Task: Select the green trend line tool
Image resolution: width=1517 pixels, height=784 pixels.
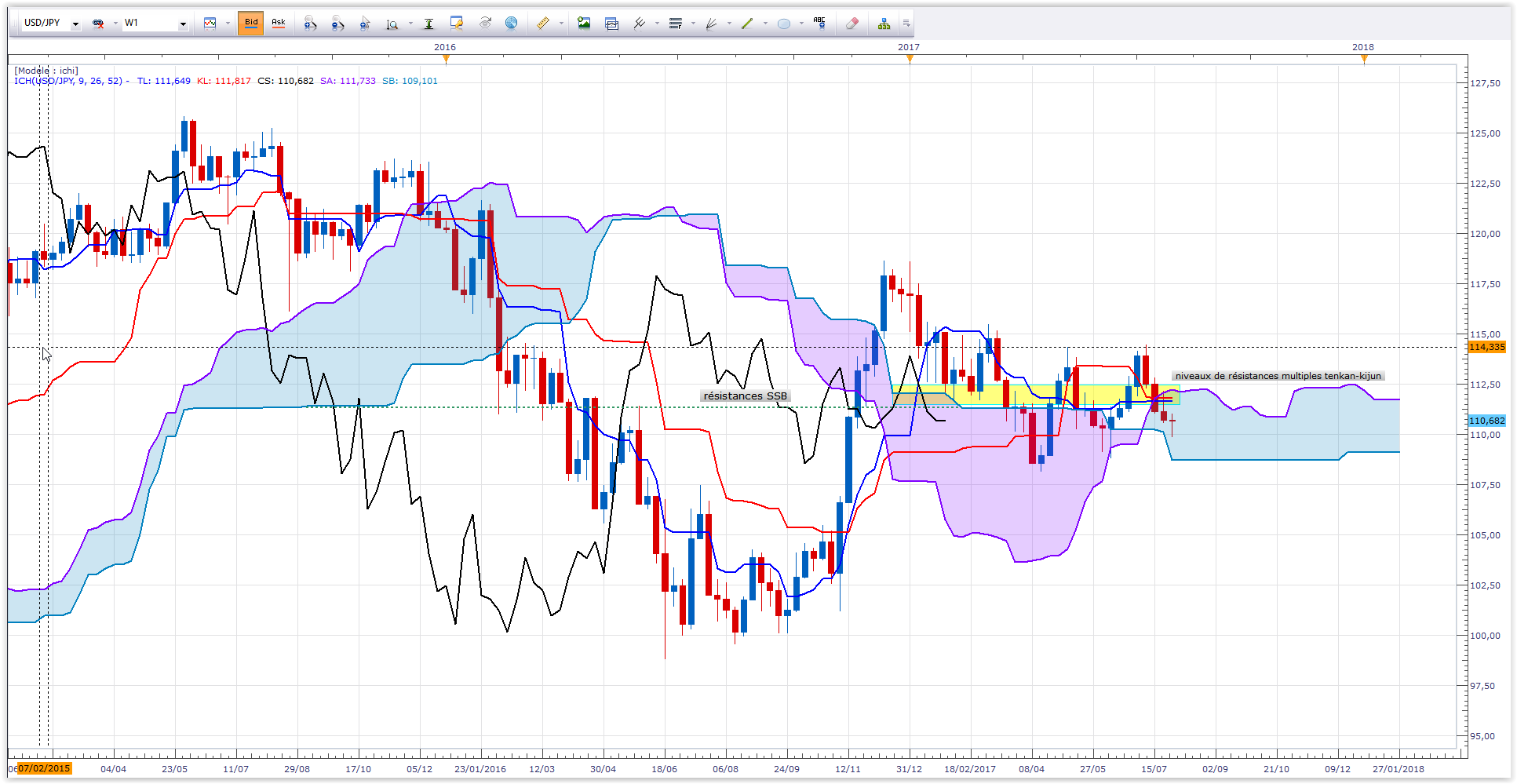Action: (x=747, y=24)
